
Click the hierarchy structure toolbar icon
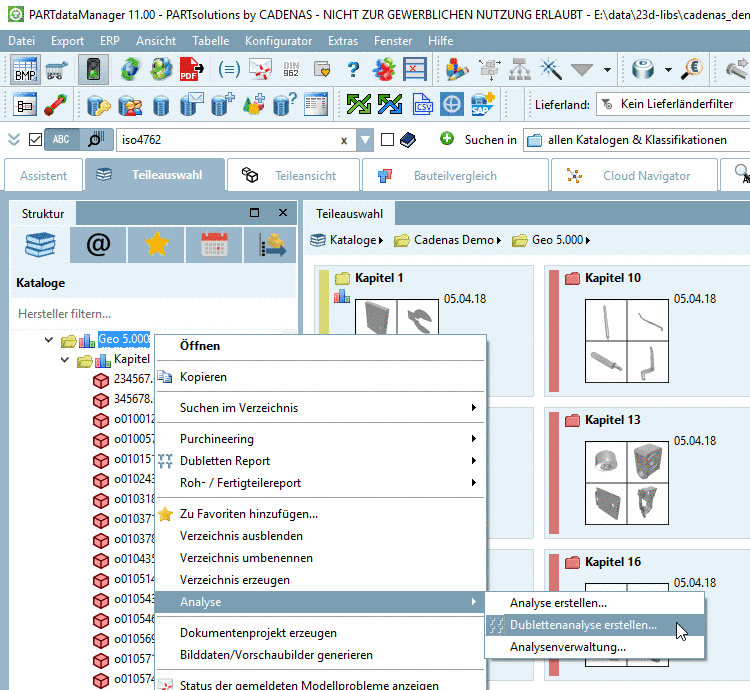(x=519, y=70)
